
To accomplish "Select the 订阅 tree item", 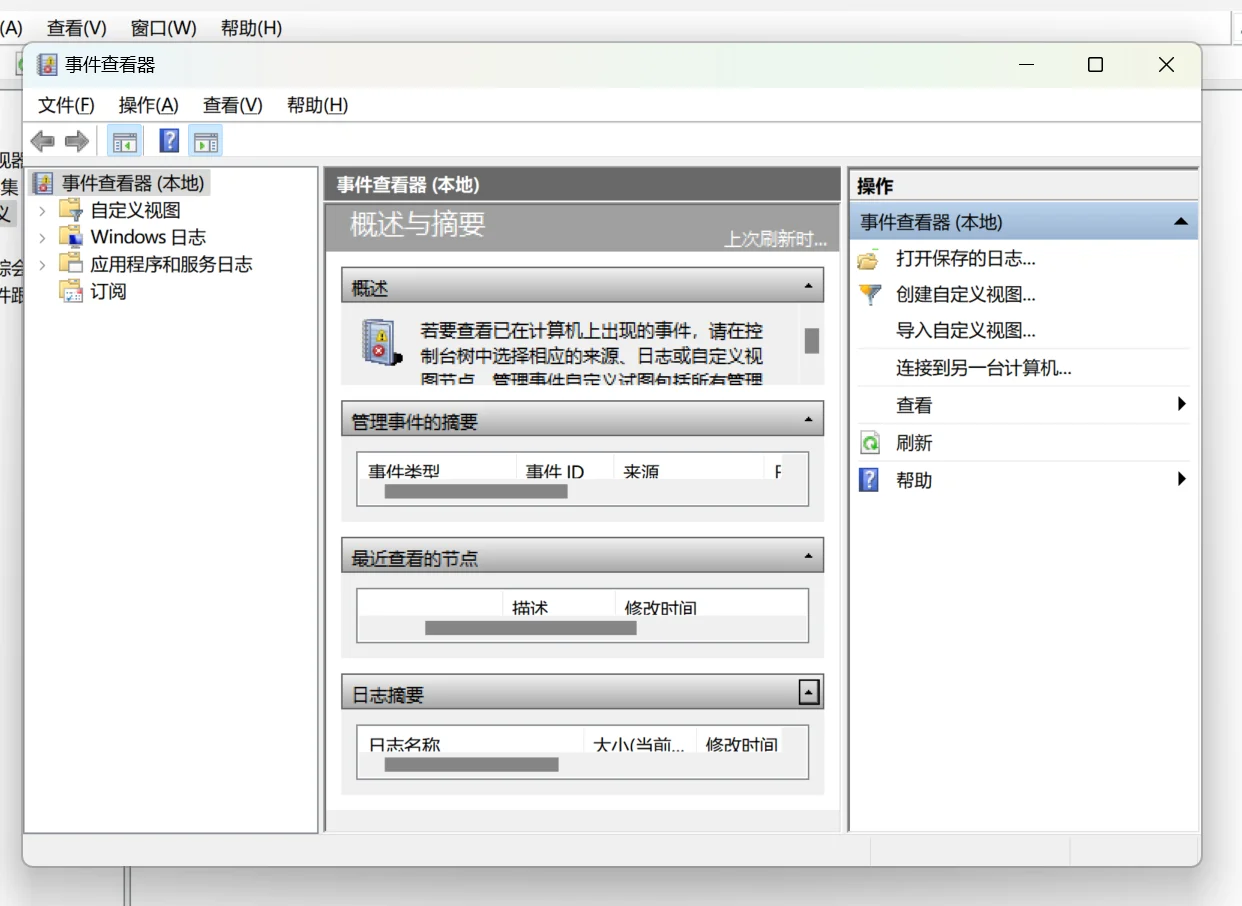I will [108, 292].
